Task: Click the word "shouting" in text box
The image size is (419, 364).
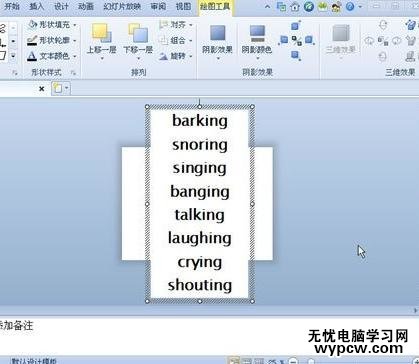Action: pyautogui.click(x=200, y=285)
